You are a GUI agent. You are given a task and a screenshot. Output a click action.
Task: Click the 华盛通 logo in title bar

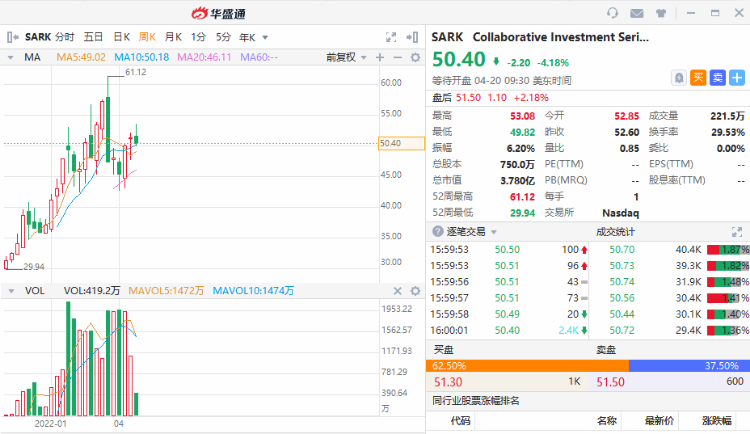click(x=218, y=13)
